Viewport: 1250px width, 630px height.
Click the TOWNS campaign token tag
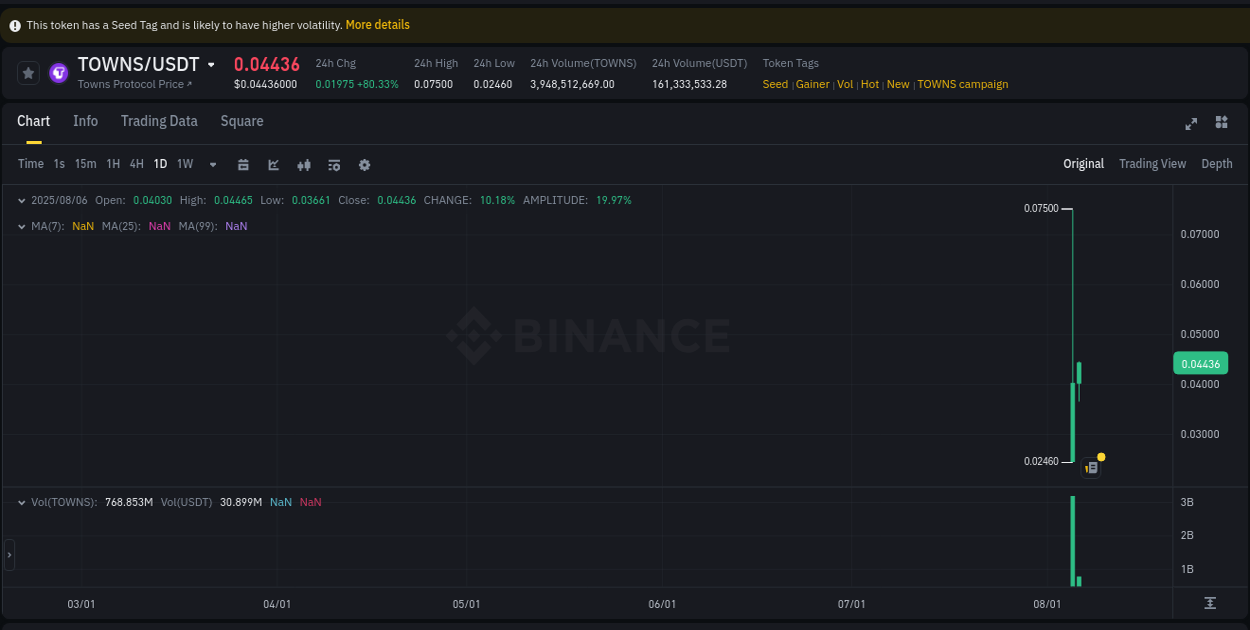pyautogui.click(x=962, y=84)
